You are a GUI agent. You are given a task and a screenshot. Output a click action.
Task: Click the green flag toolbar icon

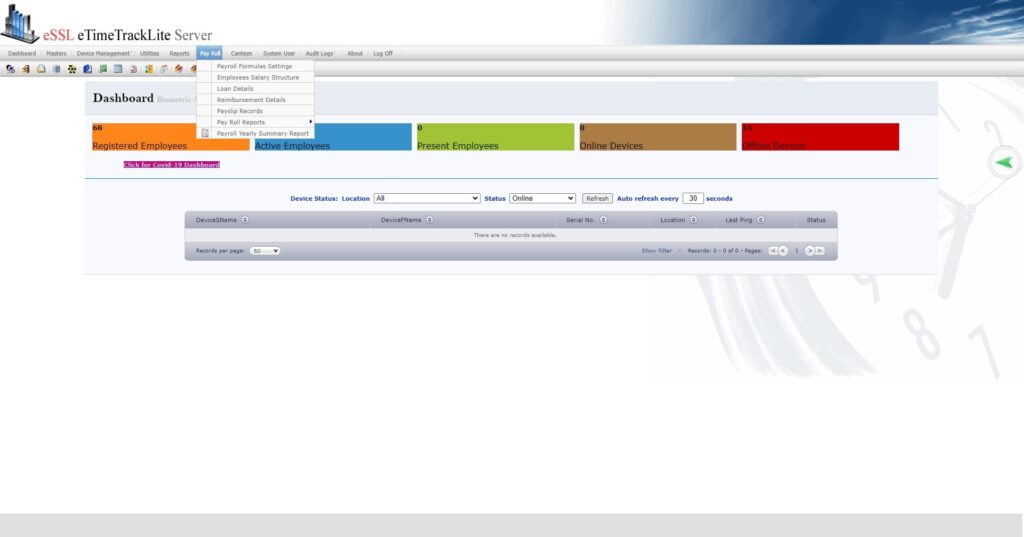click(103, 69)
